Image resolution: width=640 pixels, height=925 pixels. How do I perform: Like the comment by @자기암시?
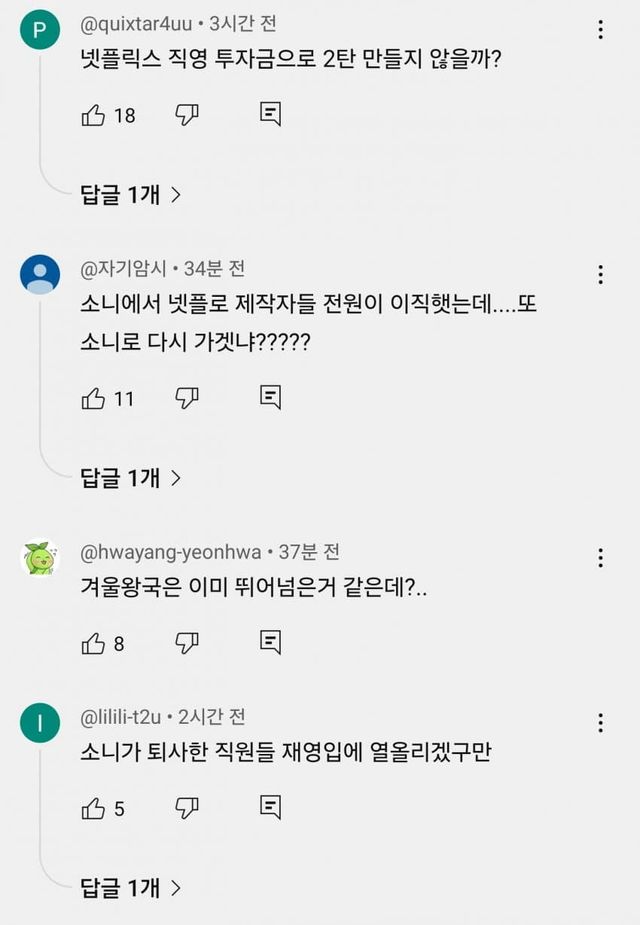tap(93, 398)
